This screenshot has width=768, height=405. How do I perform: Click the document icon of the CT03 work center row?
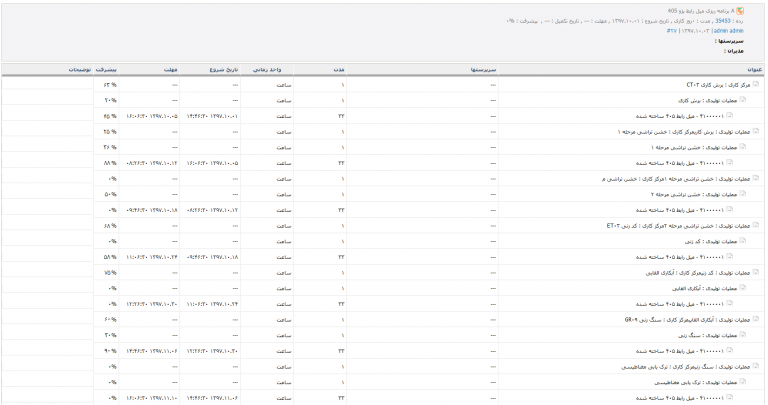click(755, 84)
